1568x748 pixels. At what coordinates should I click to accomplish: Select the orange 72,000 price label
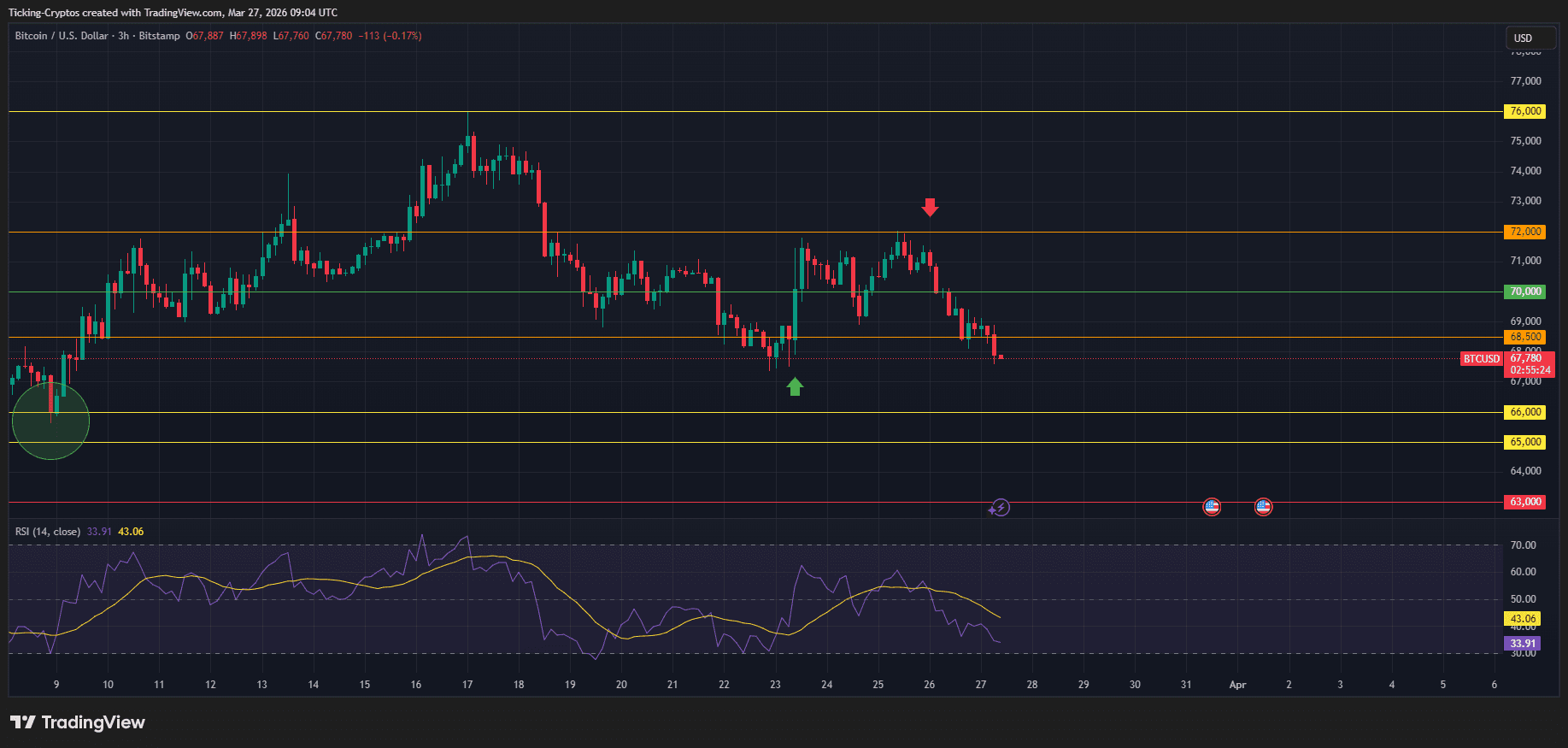pos(1524,232)
